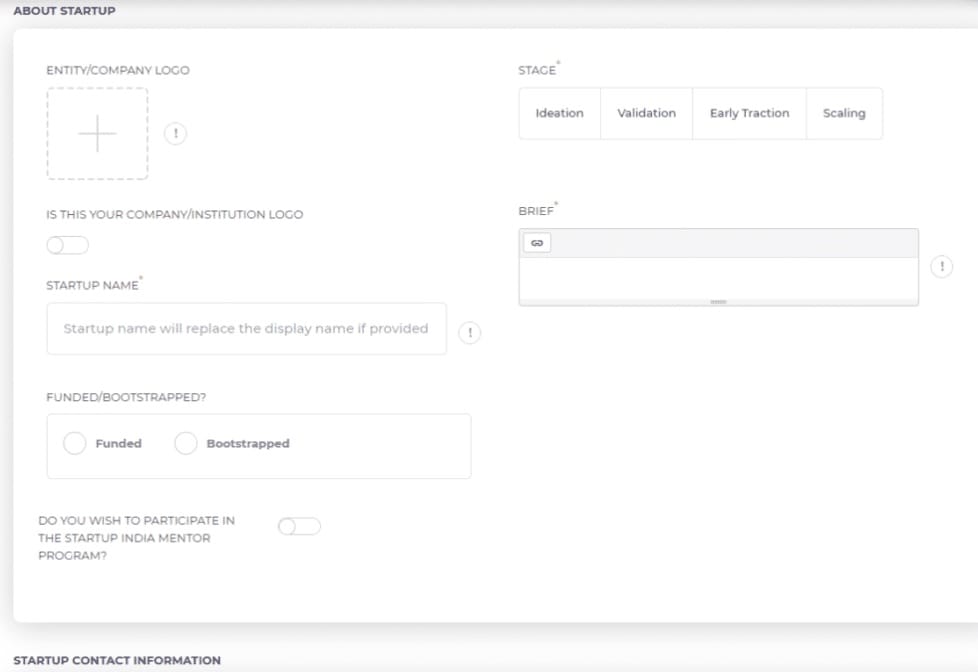The width and height of the screenshot is (978, 672).
Task: Click inside the Brief text area
Action: [718, 277]
